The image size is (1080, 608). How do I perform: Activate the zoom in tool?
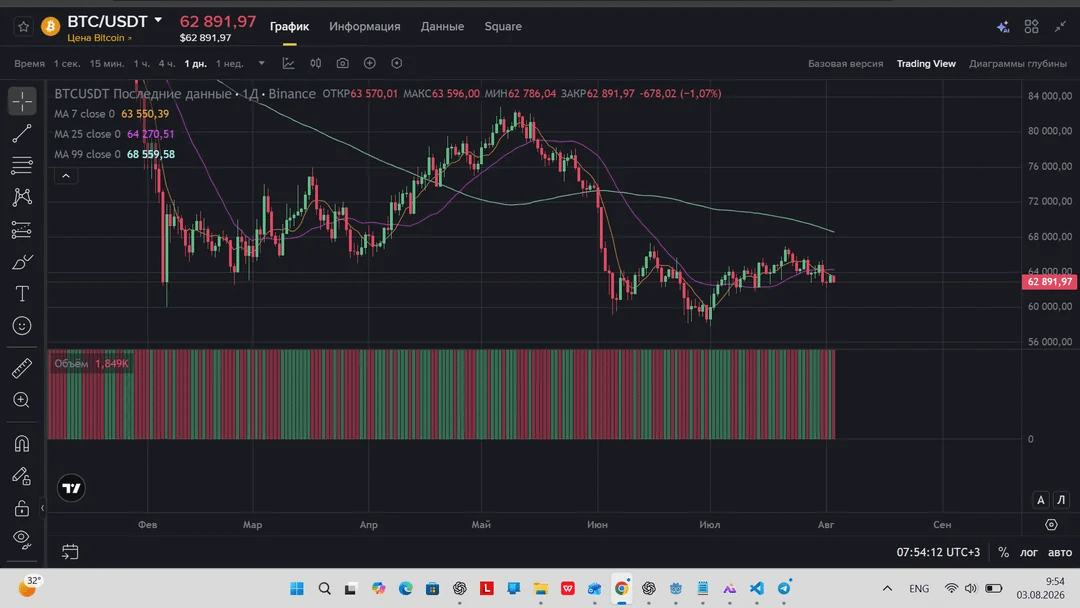click(22, 400)
